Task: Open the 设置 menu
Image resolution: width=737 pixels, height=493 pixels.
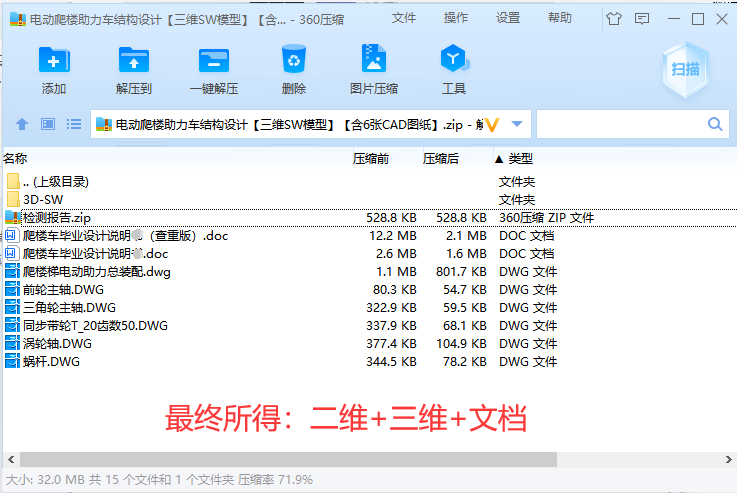Action: pos(508,18)
